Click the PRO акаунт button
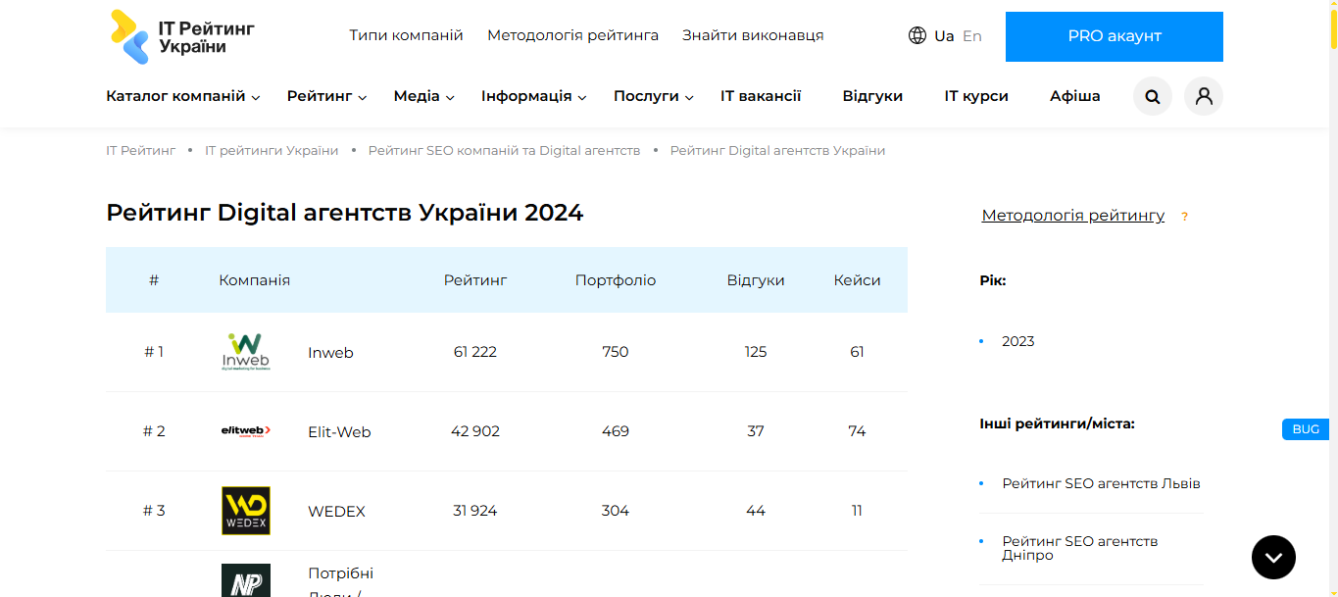The image size is (1338, 597). [1114, 35]
